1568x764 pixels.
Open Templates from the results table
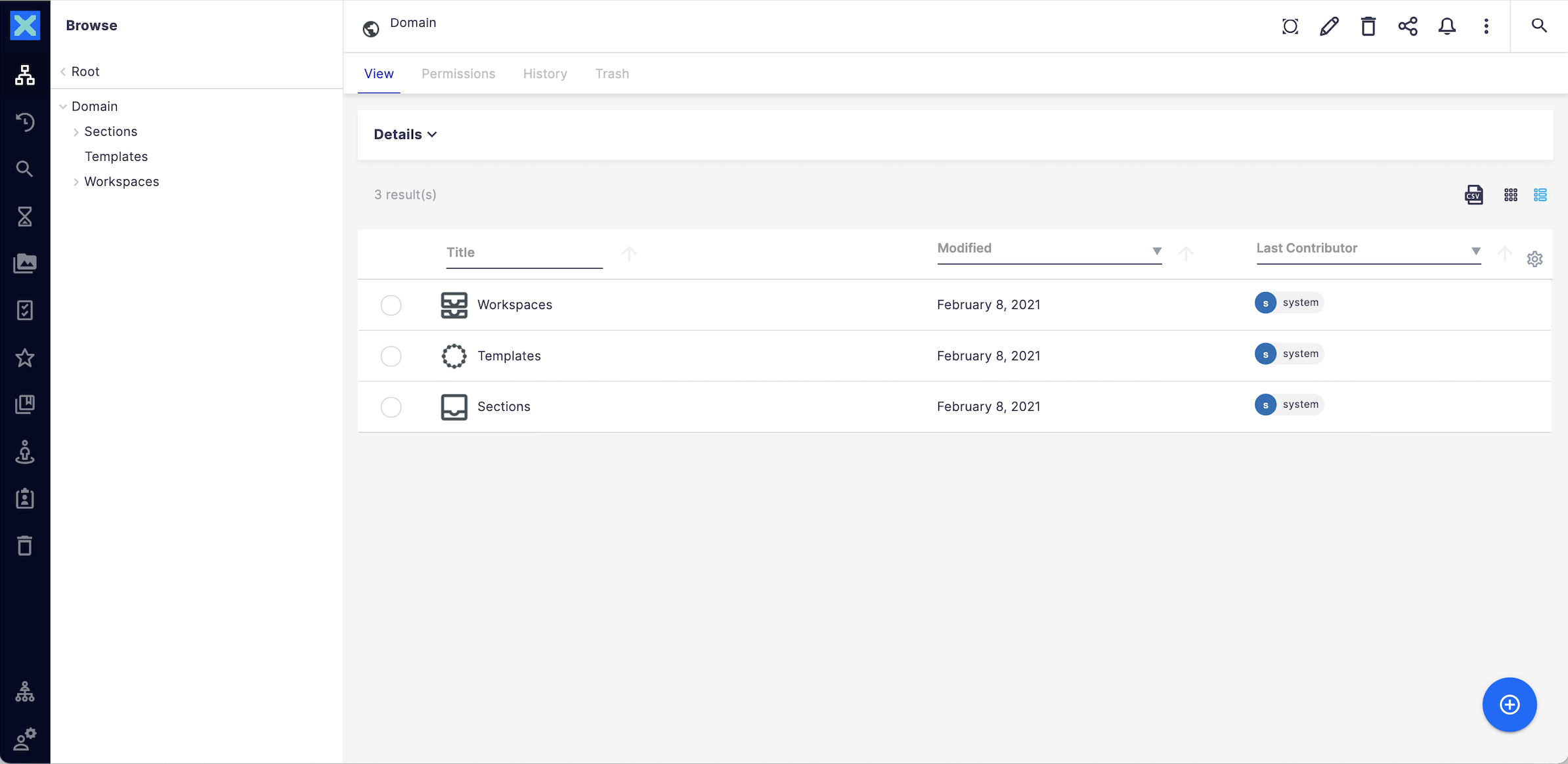click(x=509, y=356)
